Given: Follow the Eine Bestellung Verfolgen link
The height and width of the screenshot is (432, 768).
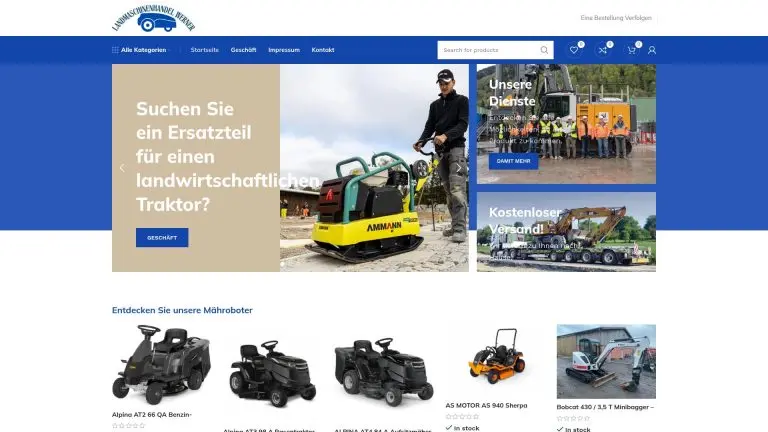Looking at the screenshot, I should (x=616, y=18).
